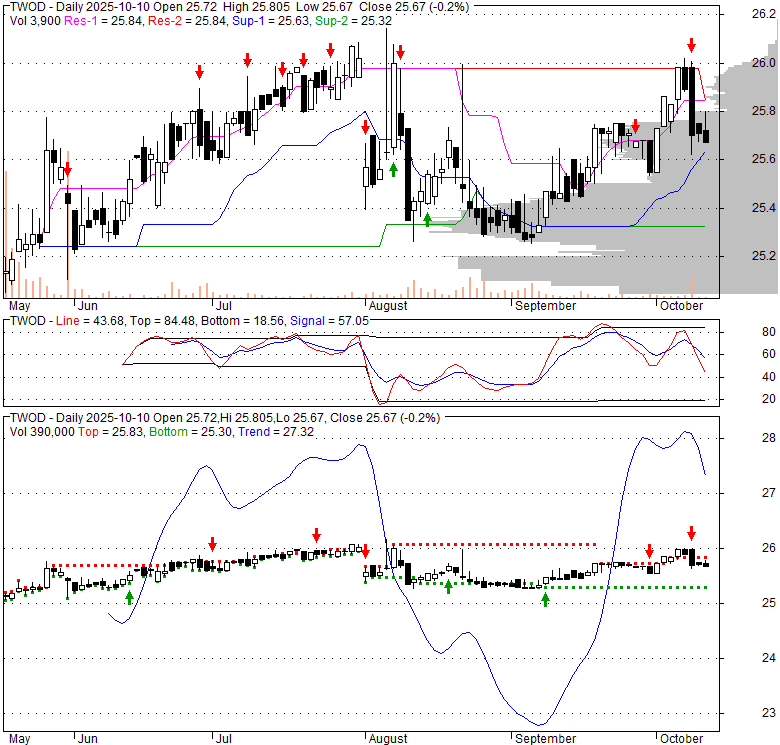Click the red down arrow in late June, top chart
This screenshot has height=745, width=780.
tap(199, 72)
